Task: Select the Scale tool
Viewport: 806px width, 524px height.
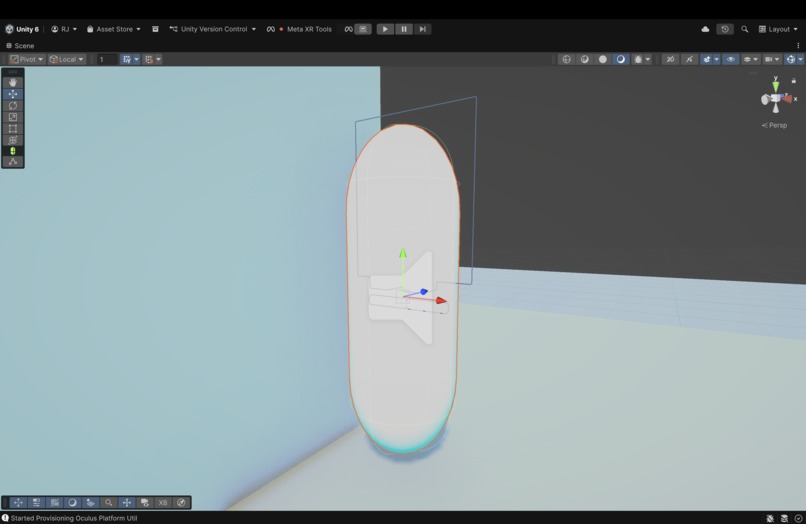Action: point(13,117)
